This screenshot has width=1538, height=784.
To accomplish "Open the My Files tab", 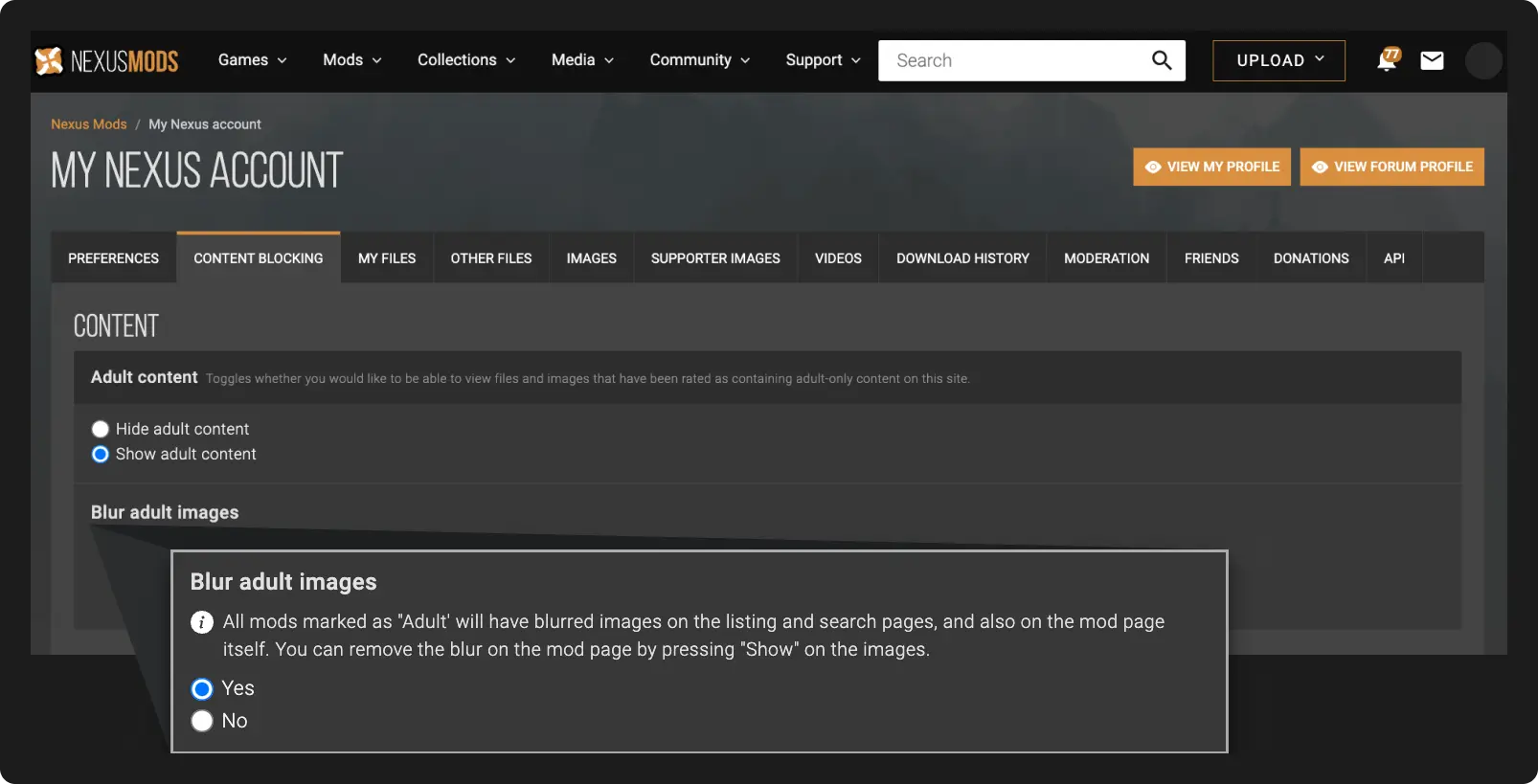I will tap(387, 258).
